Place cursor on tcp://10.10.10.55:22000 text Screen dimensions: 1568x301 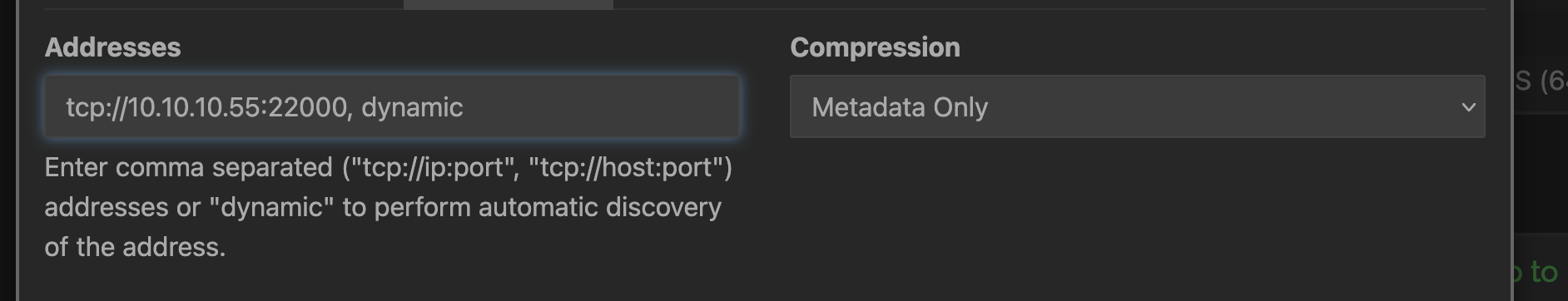tap(206, 107)
